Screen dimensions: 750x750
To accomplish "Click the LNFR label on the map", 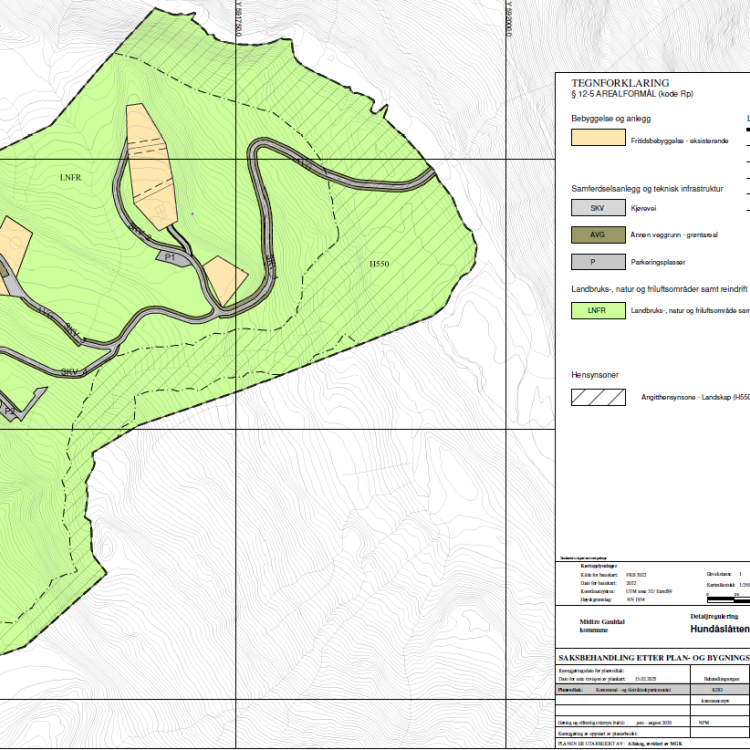I will tap(70, 177).
